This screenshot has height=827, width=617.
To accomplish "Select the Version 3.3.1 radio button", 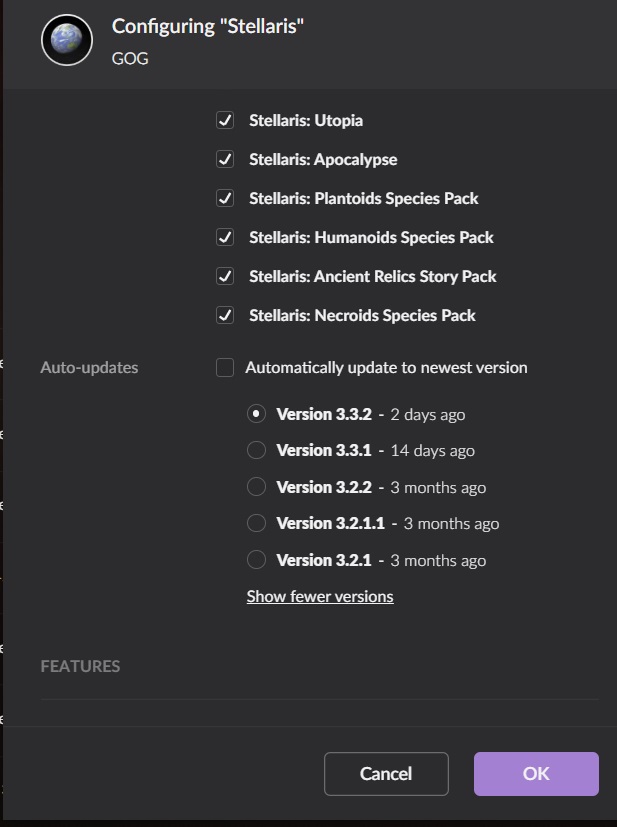I will pyautogui.click(x=256, y=450).
